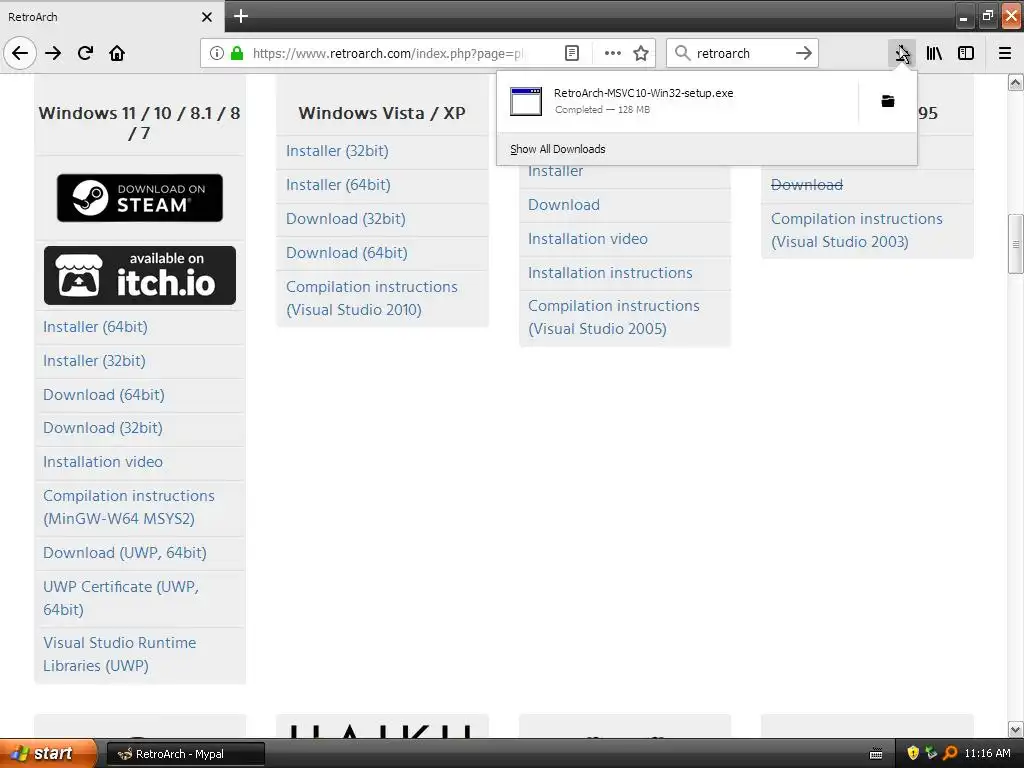Click the Download on Steam badge

click(x=140, y=198)
